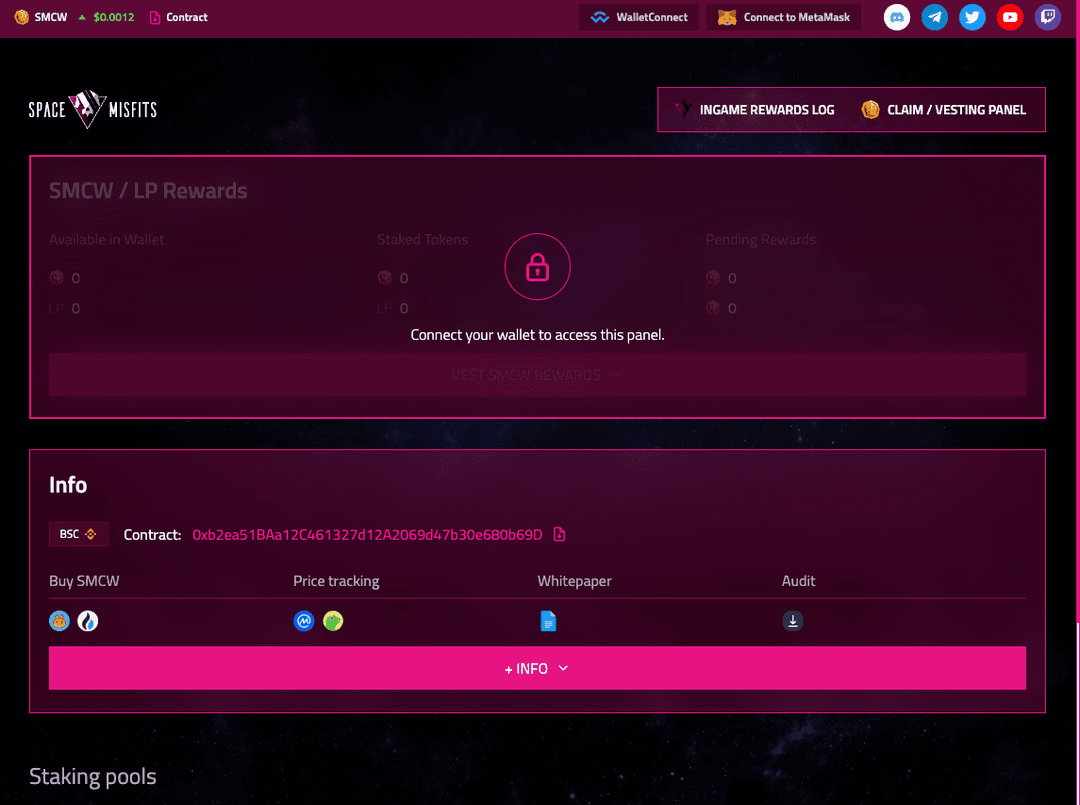Open the YouTube social icon
This screenshot has width=1080, height=805.
(x=1010, y=17)
